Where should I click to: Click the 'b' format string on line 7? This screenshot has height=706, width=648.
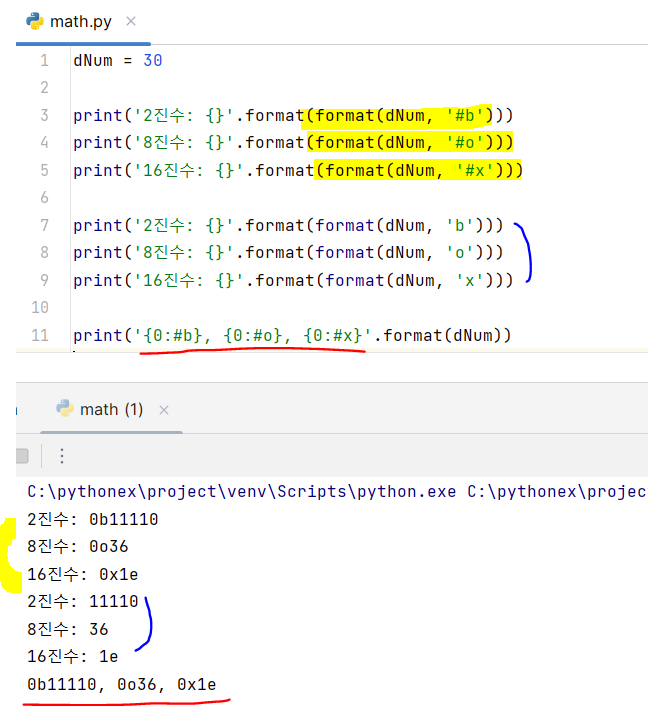(459, 226)
